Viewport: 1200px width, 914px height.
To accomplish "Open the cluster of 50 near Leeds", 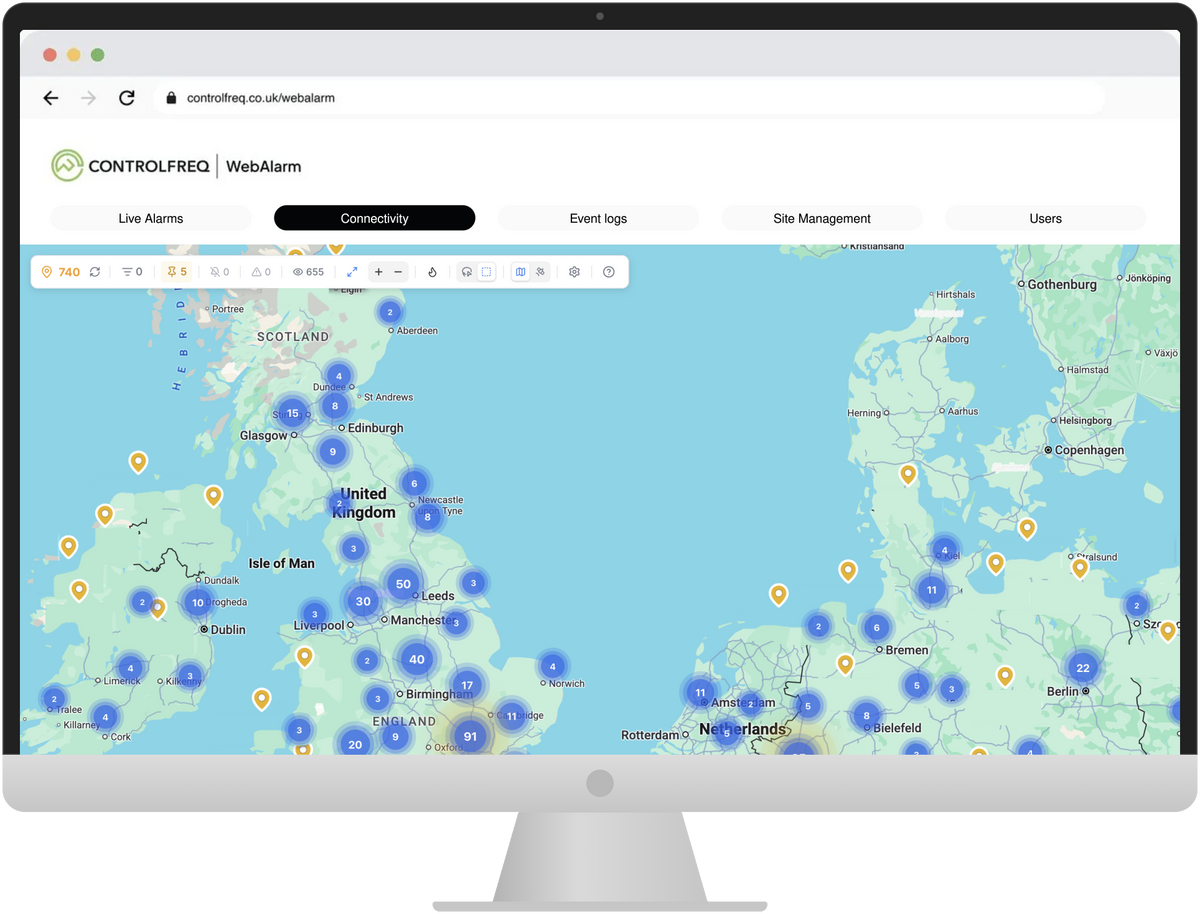I will coord(403,584).
